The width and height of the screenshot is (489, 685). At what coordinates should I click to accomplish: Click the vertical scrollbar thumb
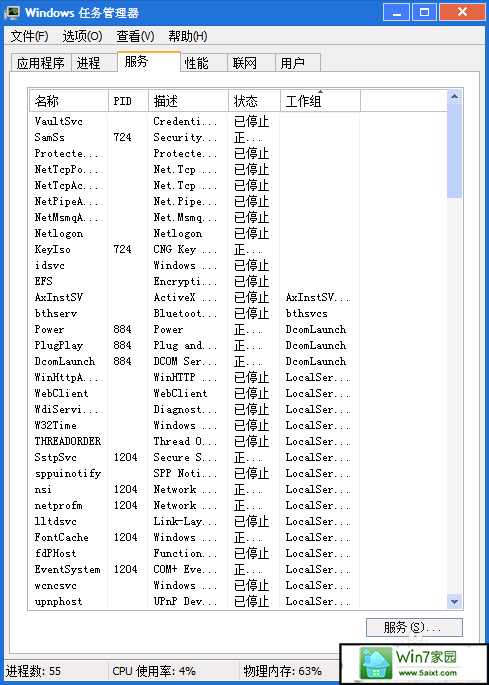pos(454,150)
